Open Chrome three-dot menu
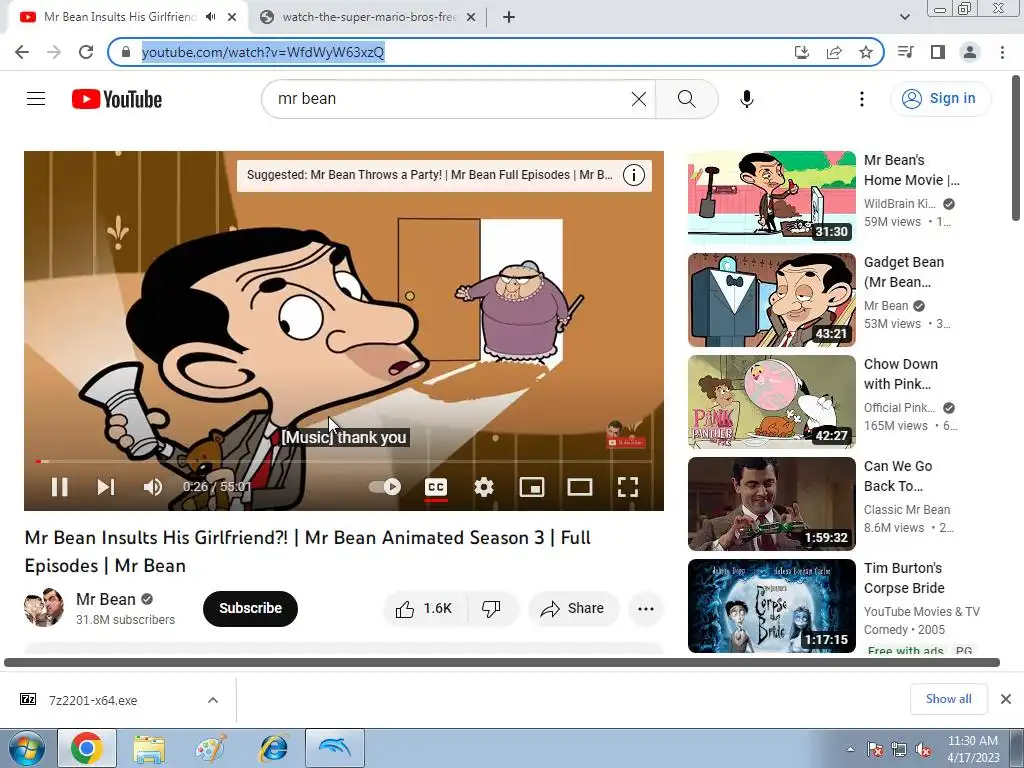 1002,52
